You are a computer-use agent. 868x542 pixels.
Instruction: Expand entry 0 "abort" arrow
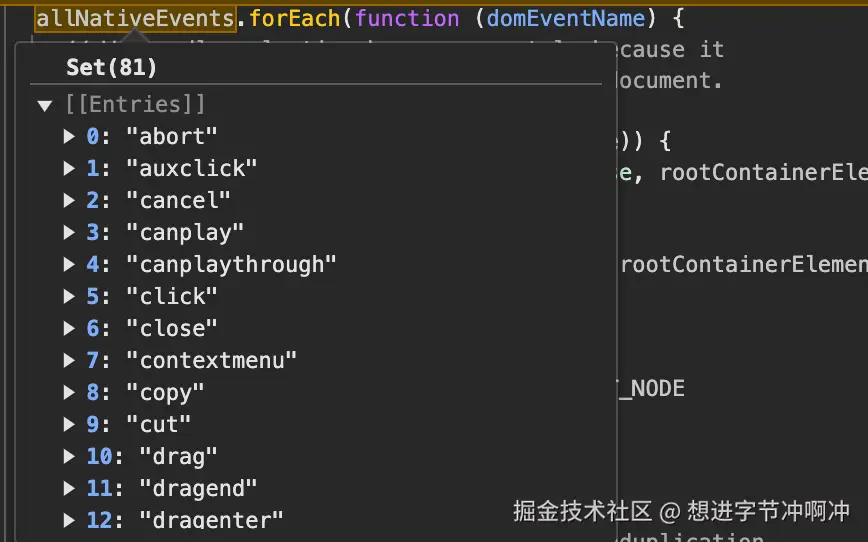pos(69,137)
